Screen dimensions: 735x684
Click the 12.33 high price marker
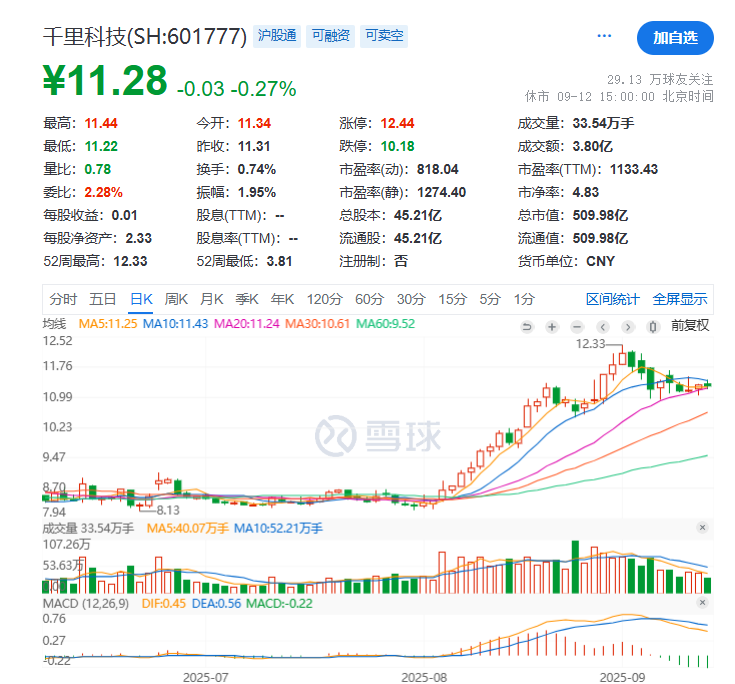click(591, 344)
